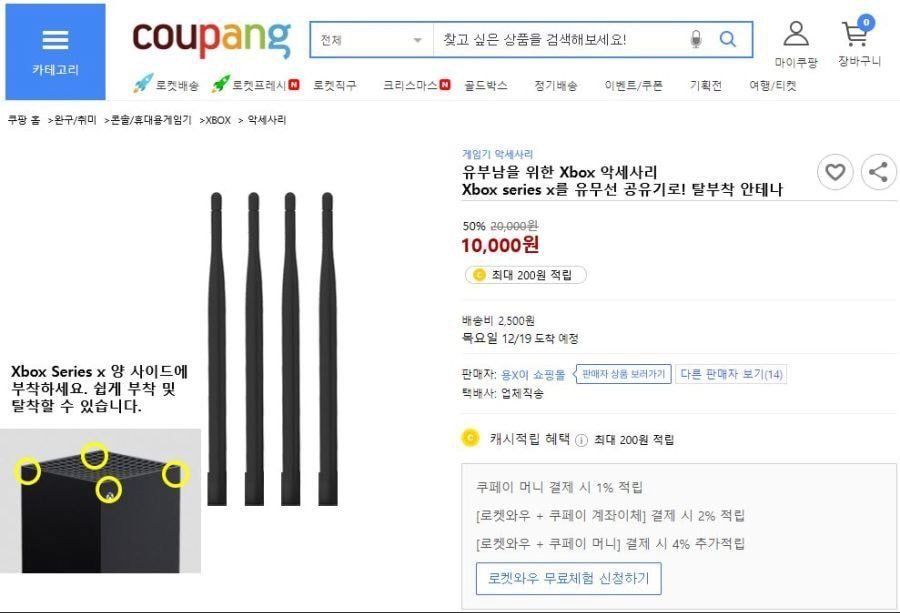The image size is (900, 613).
Task: Open the 골드박스 menu item
Action: coord(486,86)
